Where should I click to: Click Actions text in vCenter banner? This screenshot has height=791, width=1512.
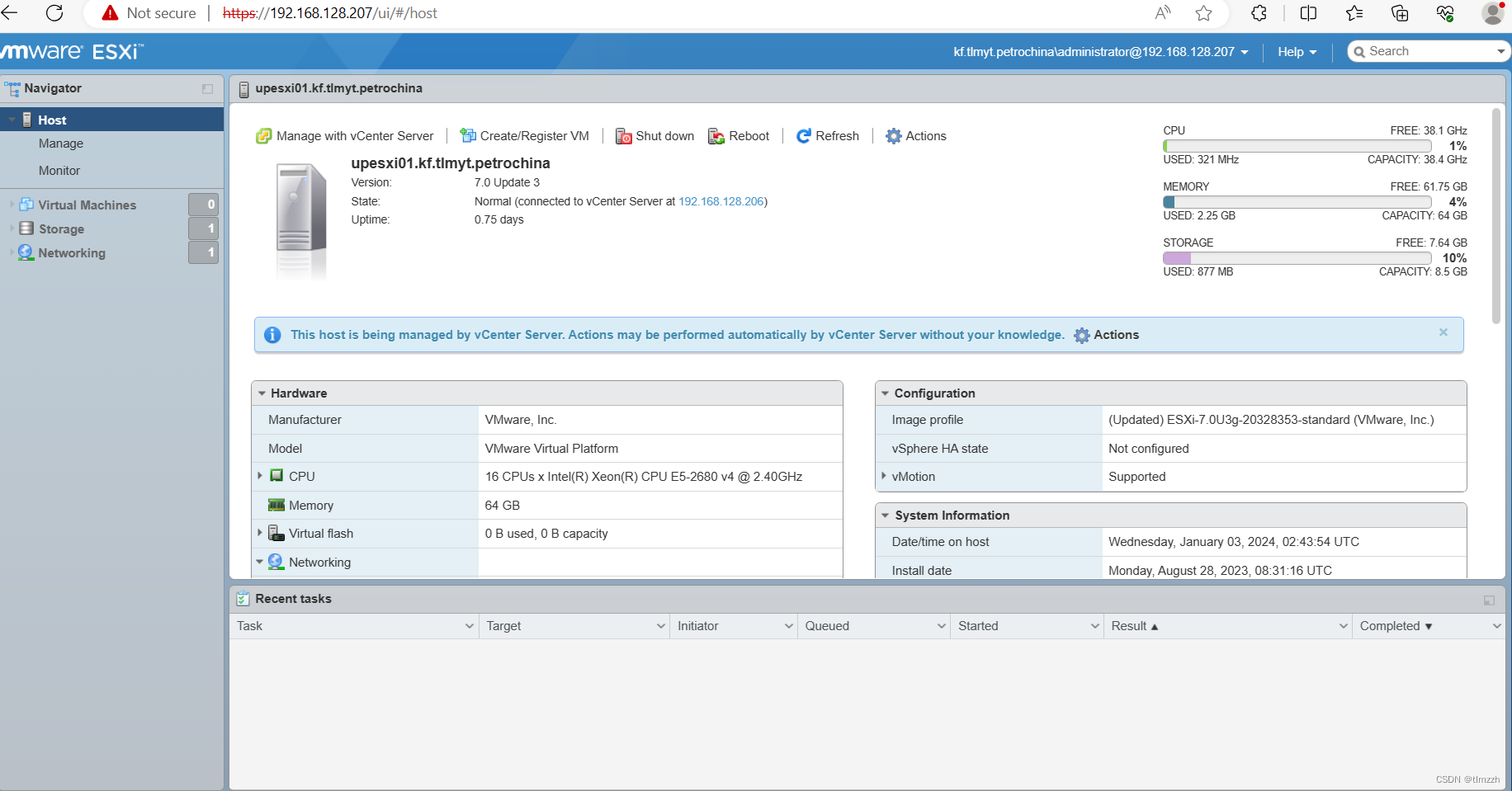pos(1117,335)
